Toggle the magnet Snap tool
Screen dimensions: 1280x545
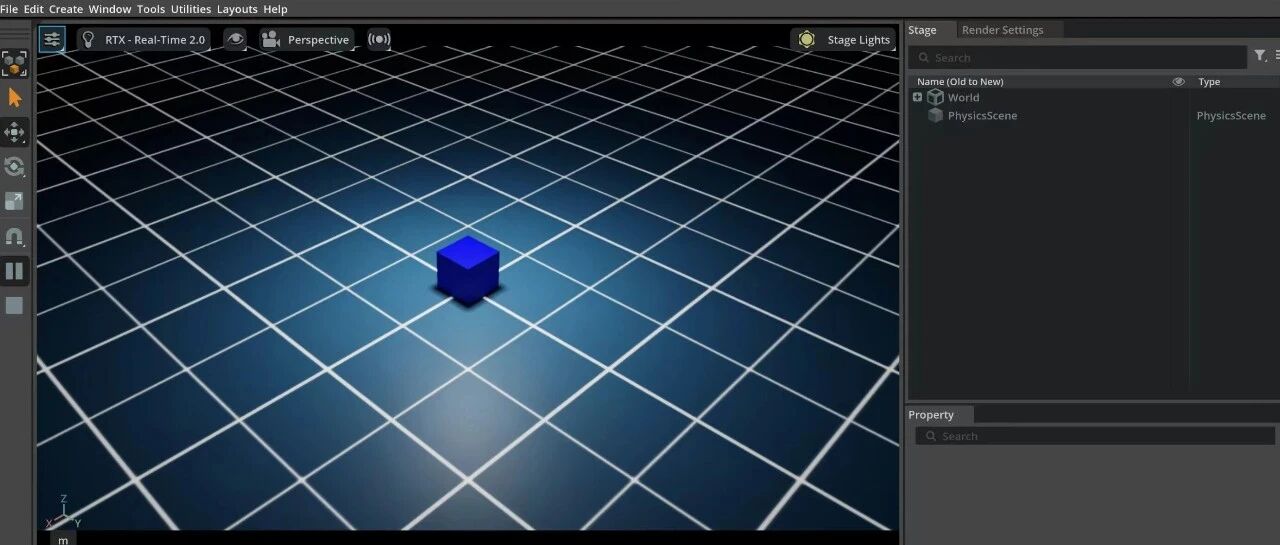click(x=14, y=237)
